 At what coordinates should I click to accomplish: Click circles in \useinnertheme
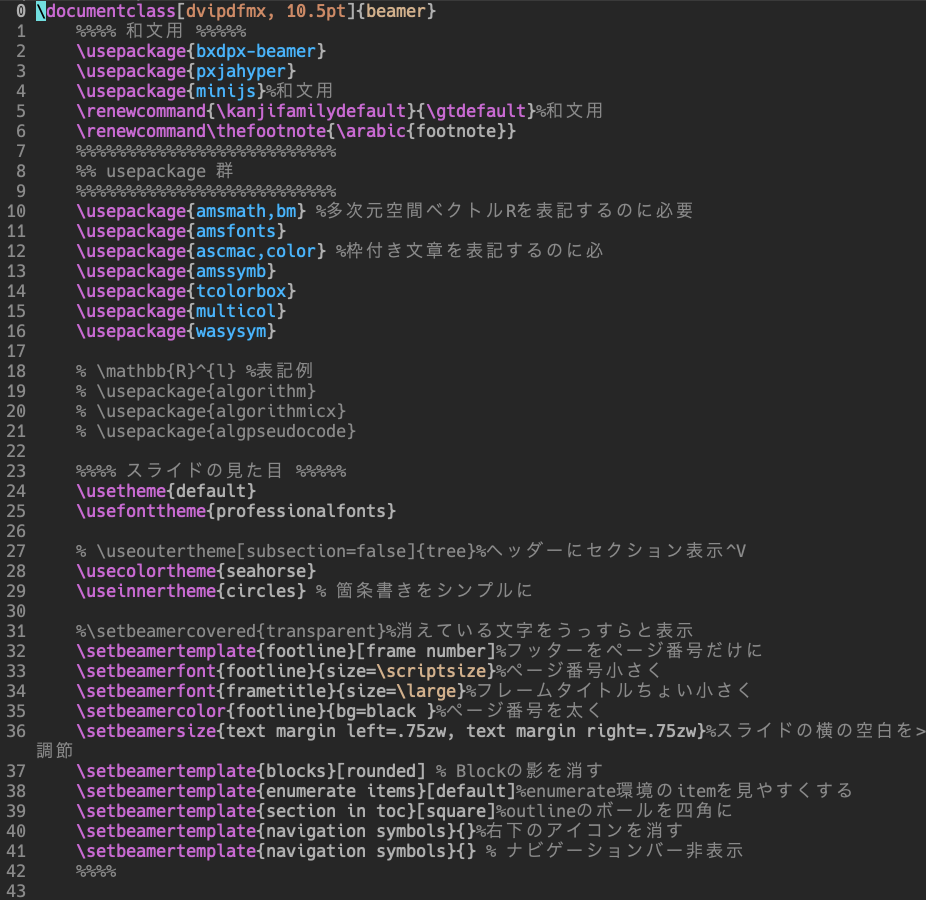(261, 591)
